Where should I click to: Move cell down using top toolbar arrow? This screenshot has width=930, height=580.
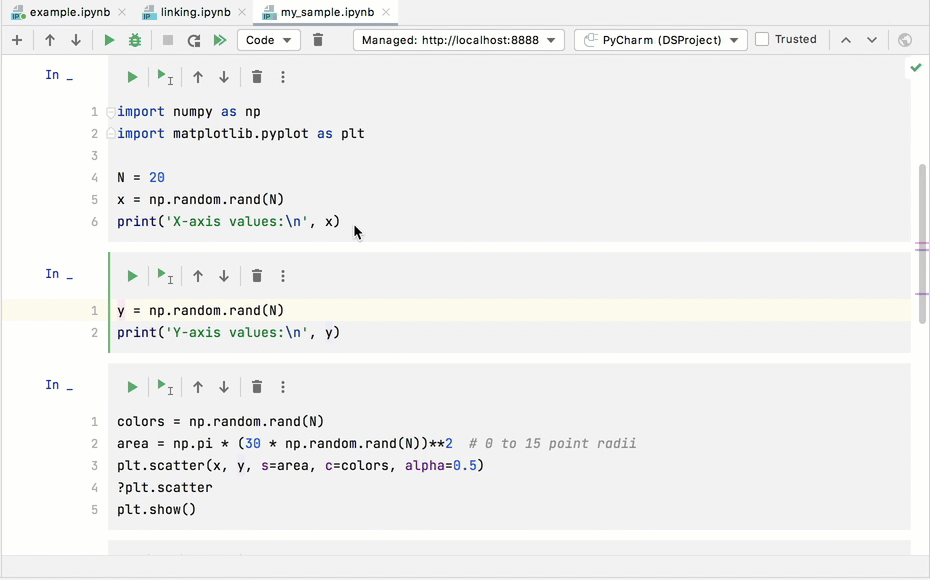click(x=76, y=40)
